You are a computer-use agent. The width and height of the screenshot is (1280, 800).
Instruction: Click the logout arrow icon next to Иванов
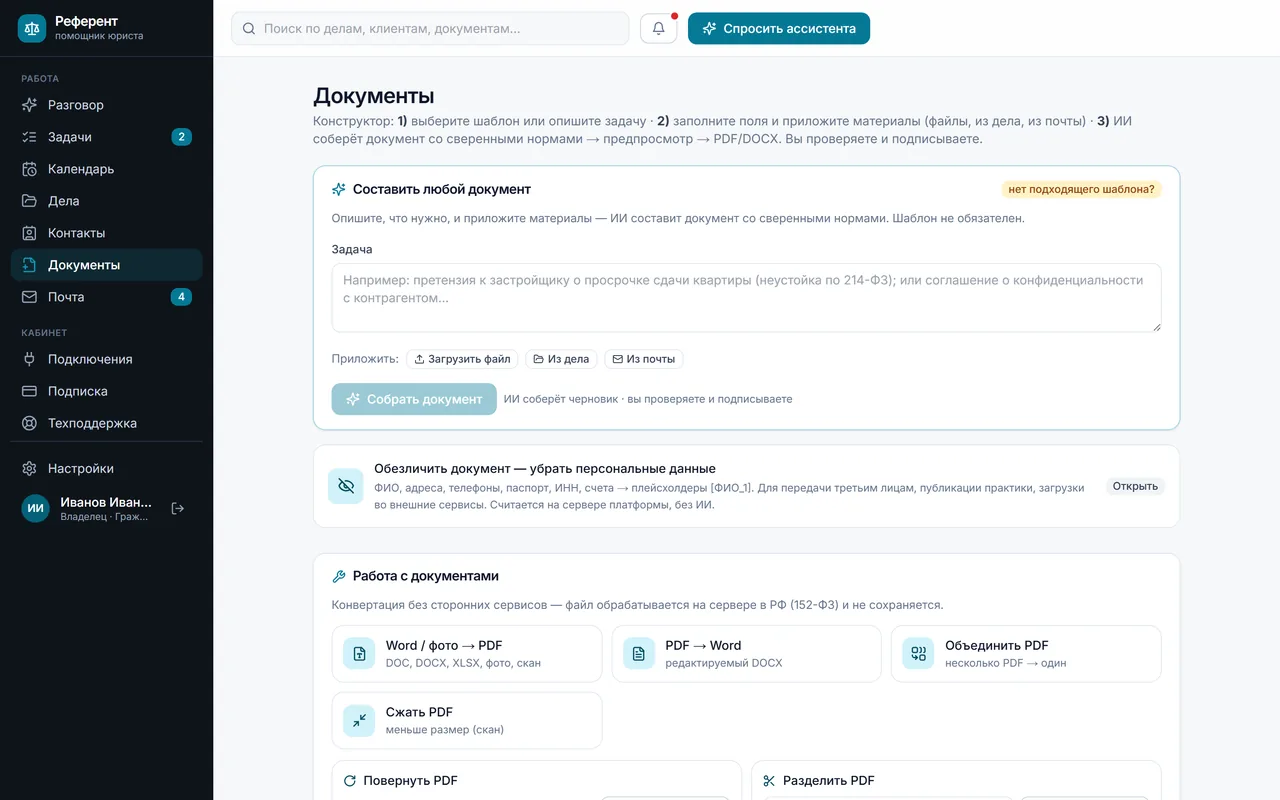178,508
